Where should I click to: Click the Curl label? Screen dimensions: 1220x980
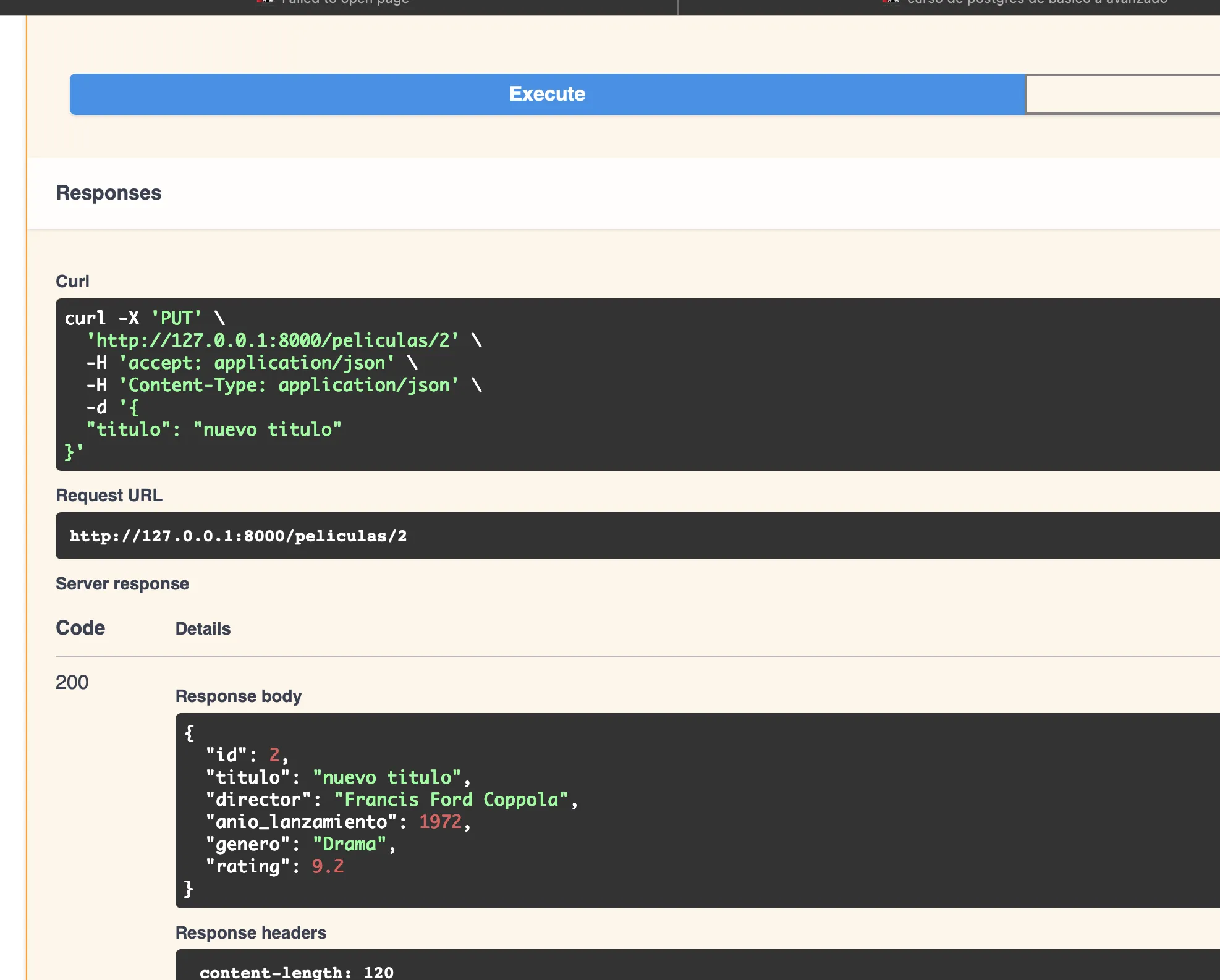72,281
